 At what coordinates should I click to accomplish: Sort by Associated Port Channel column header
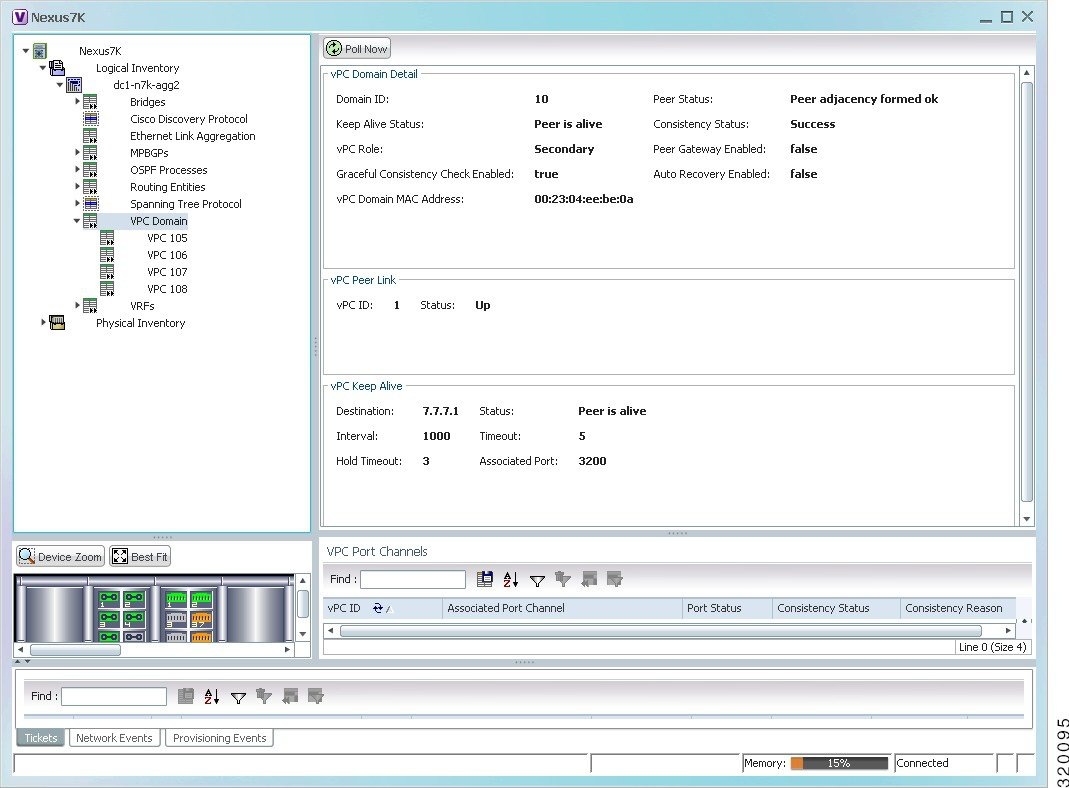(x=562, y=608)
